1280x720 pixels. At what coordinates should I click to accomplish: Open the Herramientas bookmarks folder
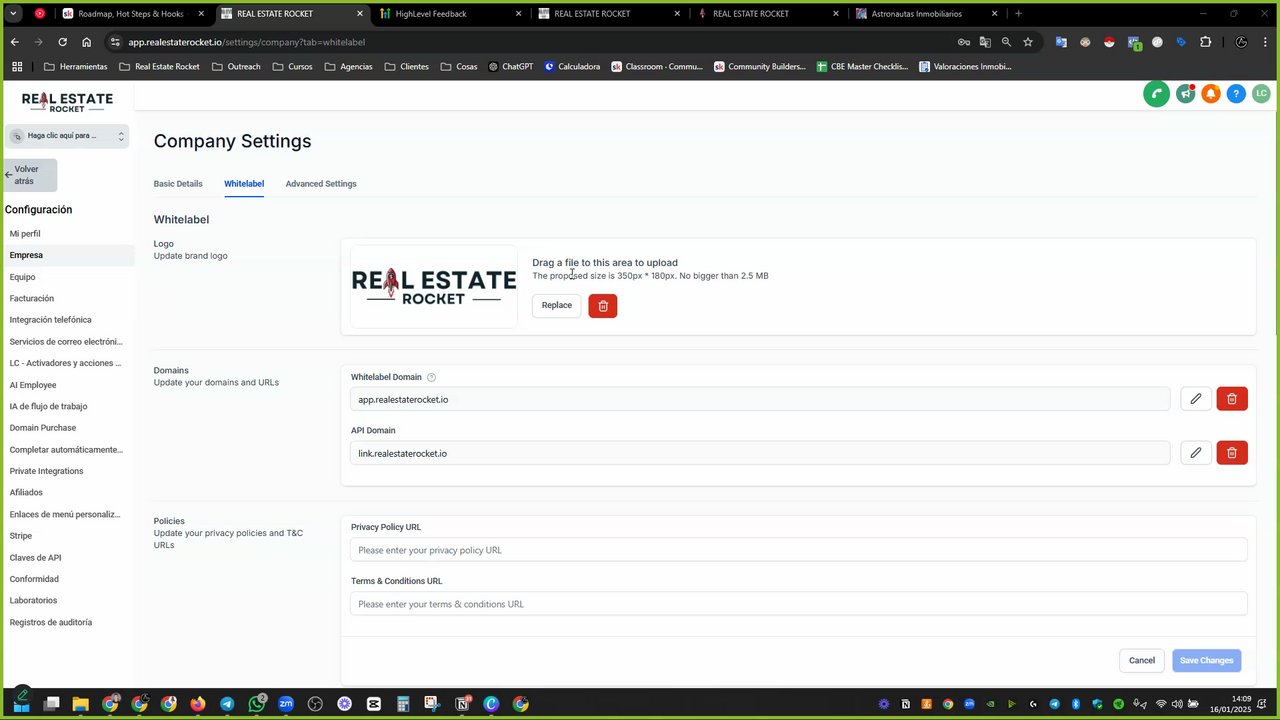(75, 66)
